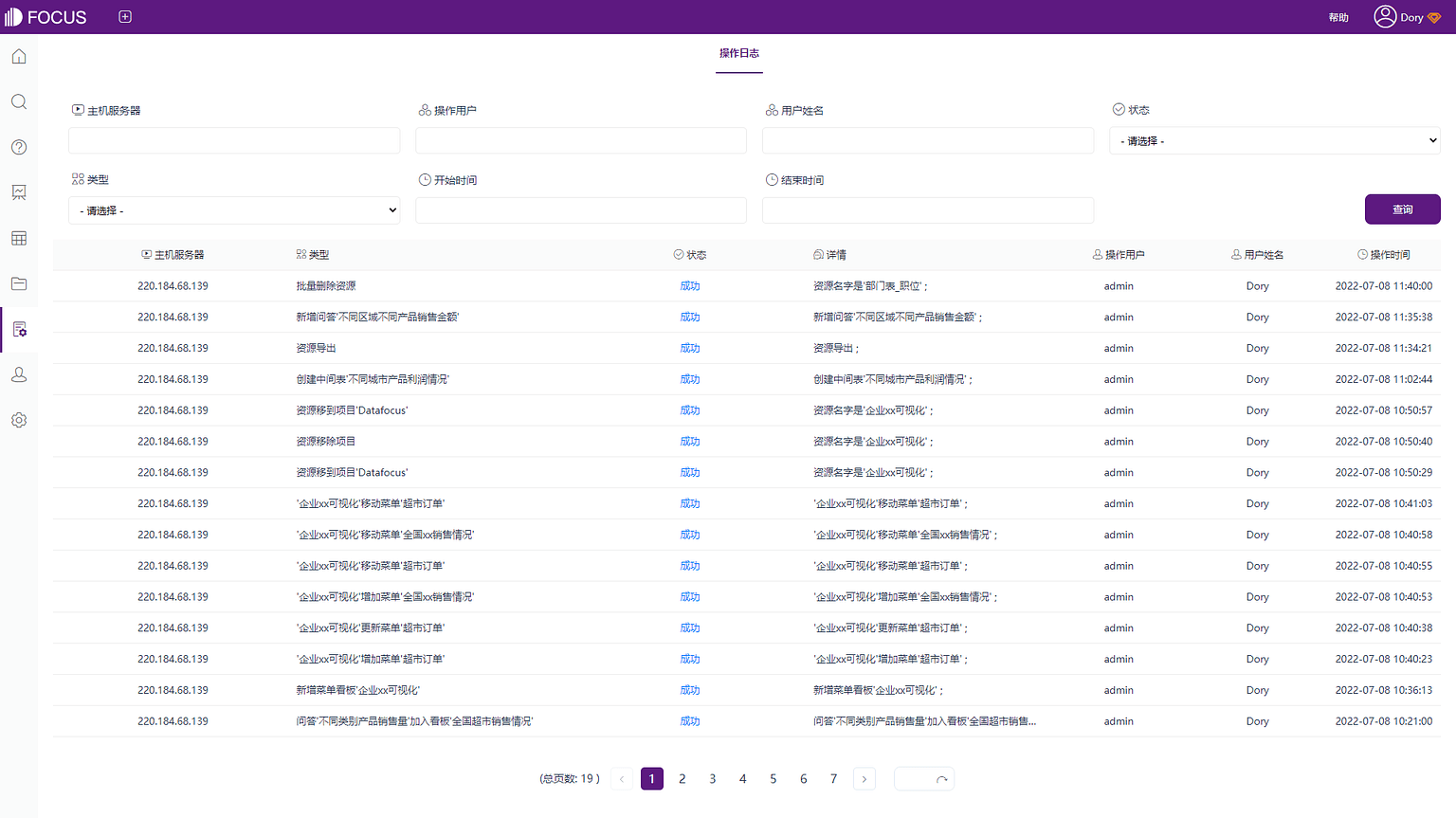Screen dimensions: 1456x818
Task: Click the 详情 column header
Action: pos(830,255)
